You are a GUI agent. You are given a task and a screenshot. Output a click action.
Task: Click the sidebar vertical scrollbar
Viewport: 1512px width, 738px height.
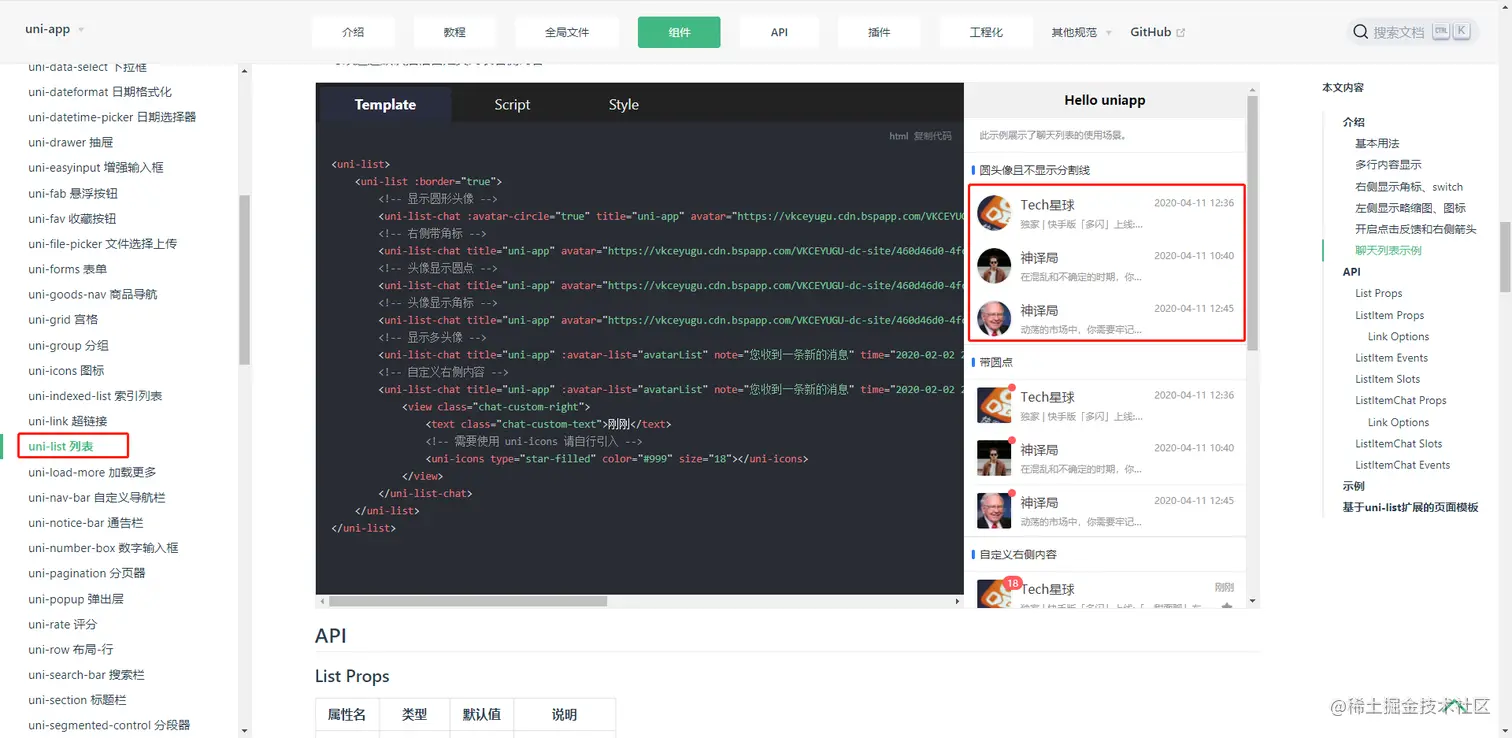(243, 280)
